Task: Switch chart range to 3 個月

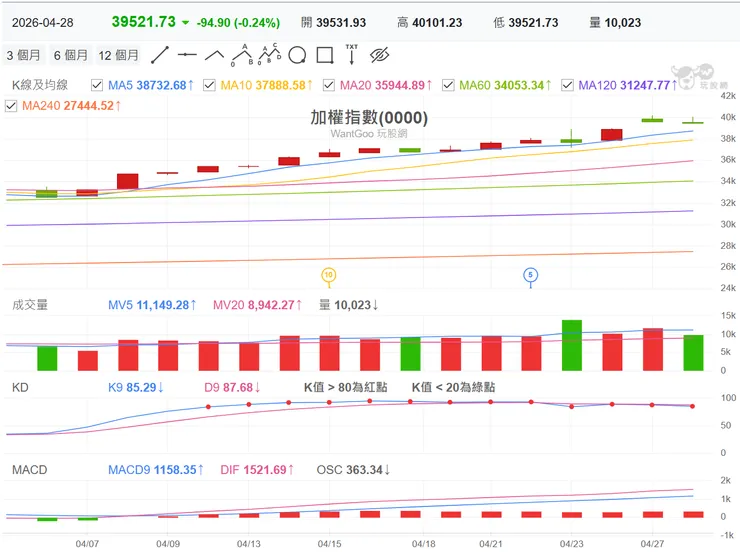Action: click(23, 55)
